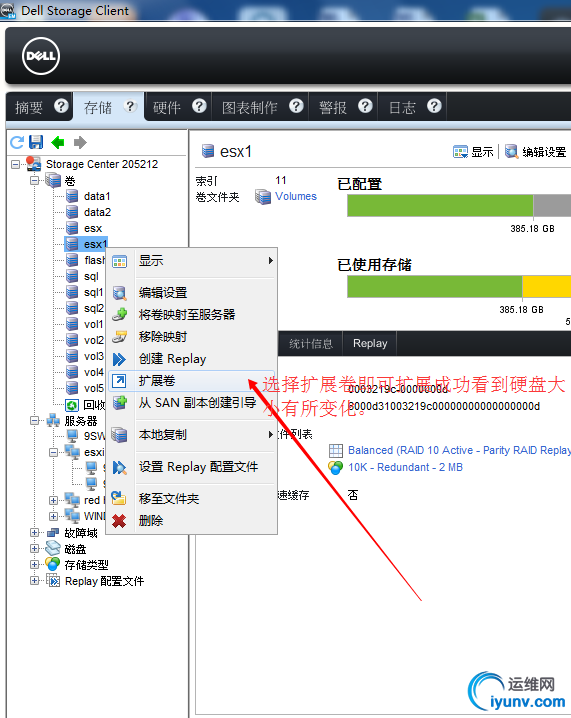Open 显示 submenu in context menu

(192, 261)
